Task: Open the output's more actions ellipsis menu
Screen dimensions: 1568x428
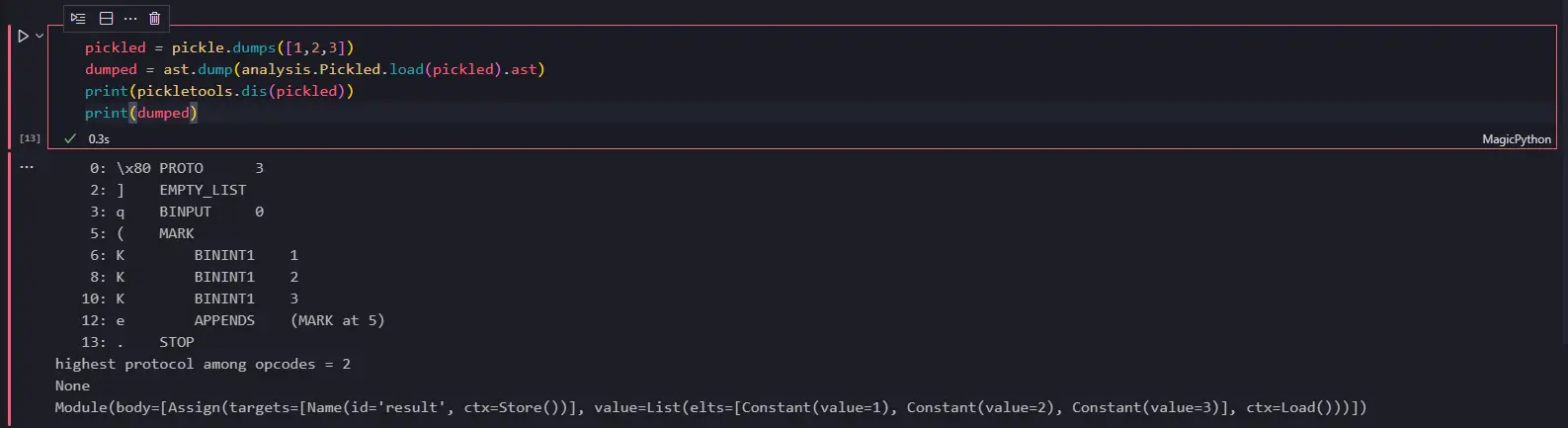Action: (x=27, y=167)
